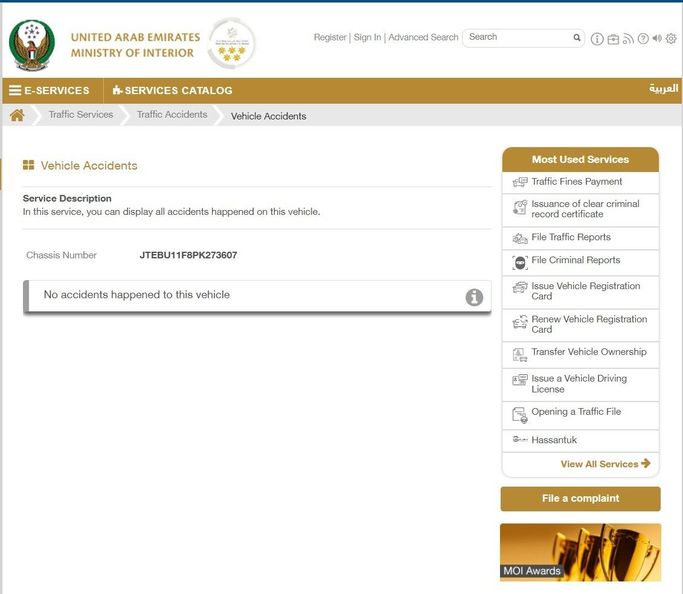Switch language to Arabic
The height and width of the screenshot is (594, 683).
tap(663, 89)
